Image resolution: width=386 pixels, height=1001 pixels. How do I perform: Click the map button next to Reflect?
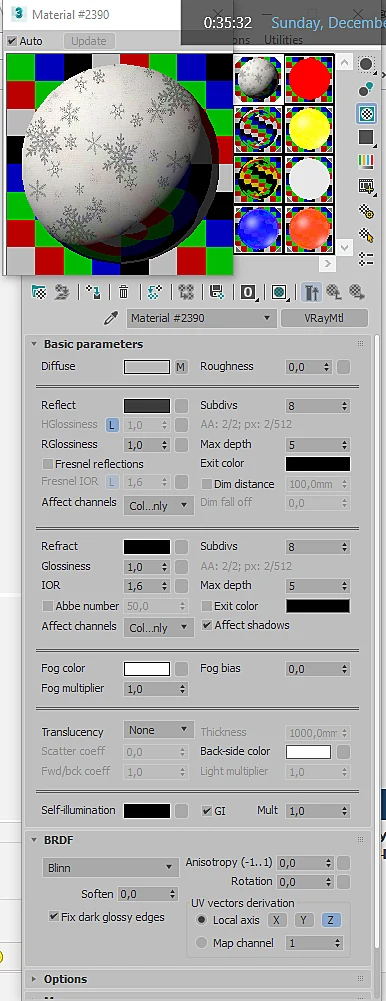[181, 406]
